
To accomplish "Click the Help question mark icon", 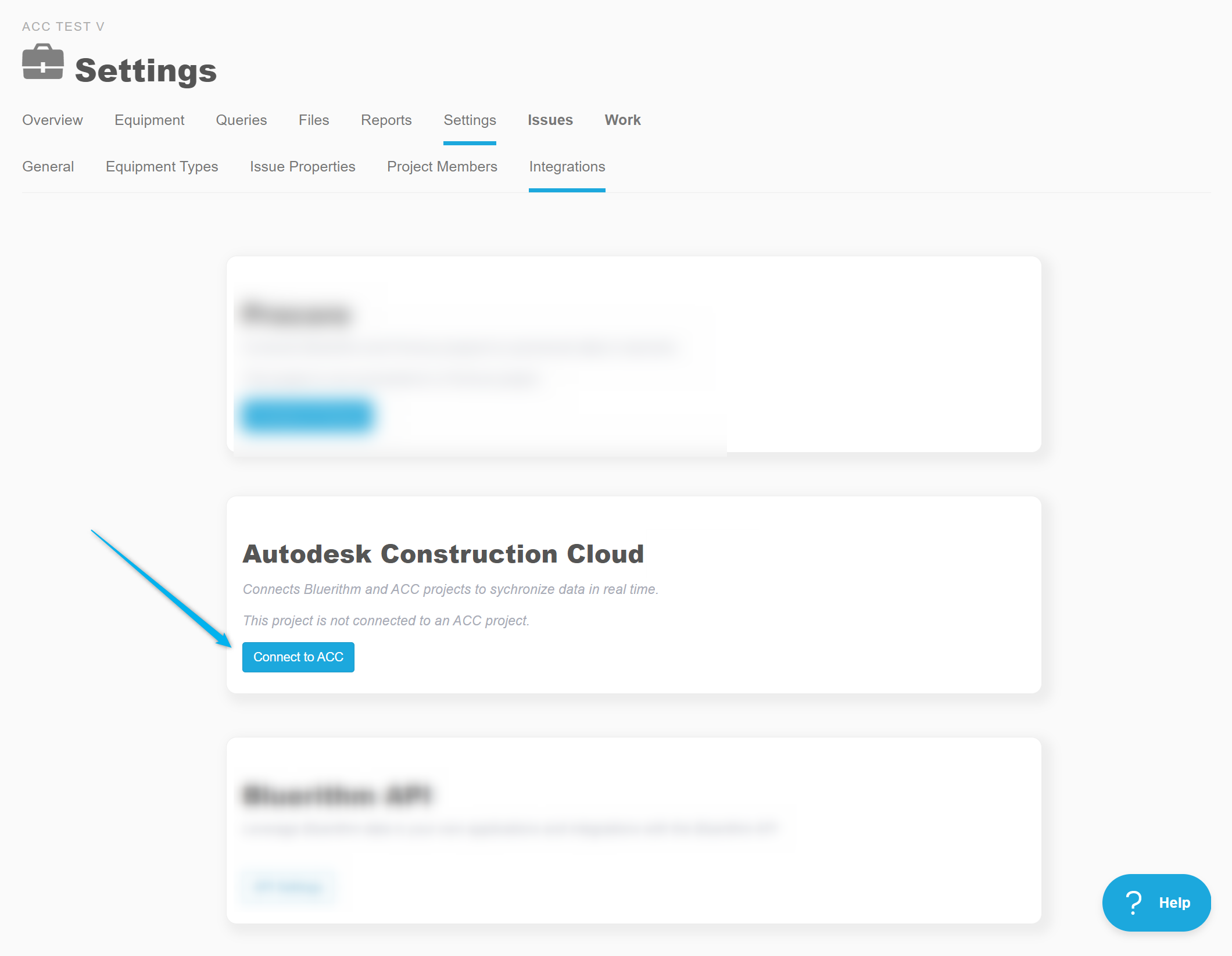I will tap(1133, 903).
